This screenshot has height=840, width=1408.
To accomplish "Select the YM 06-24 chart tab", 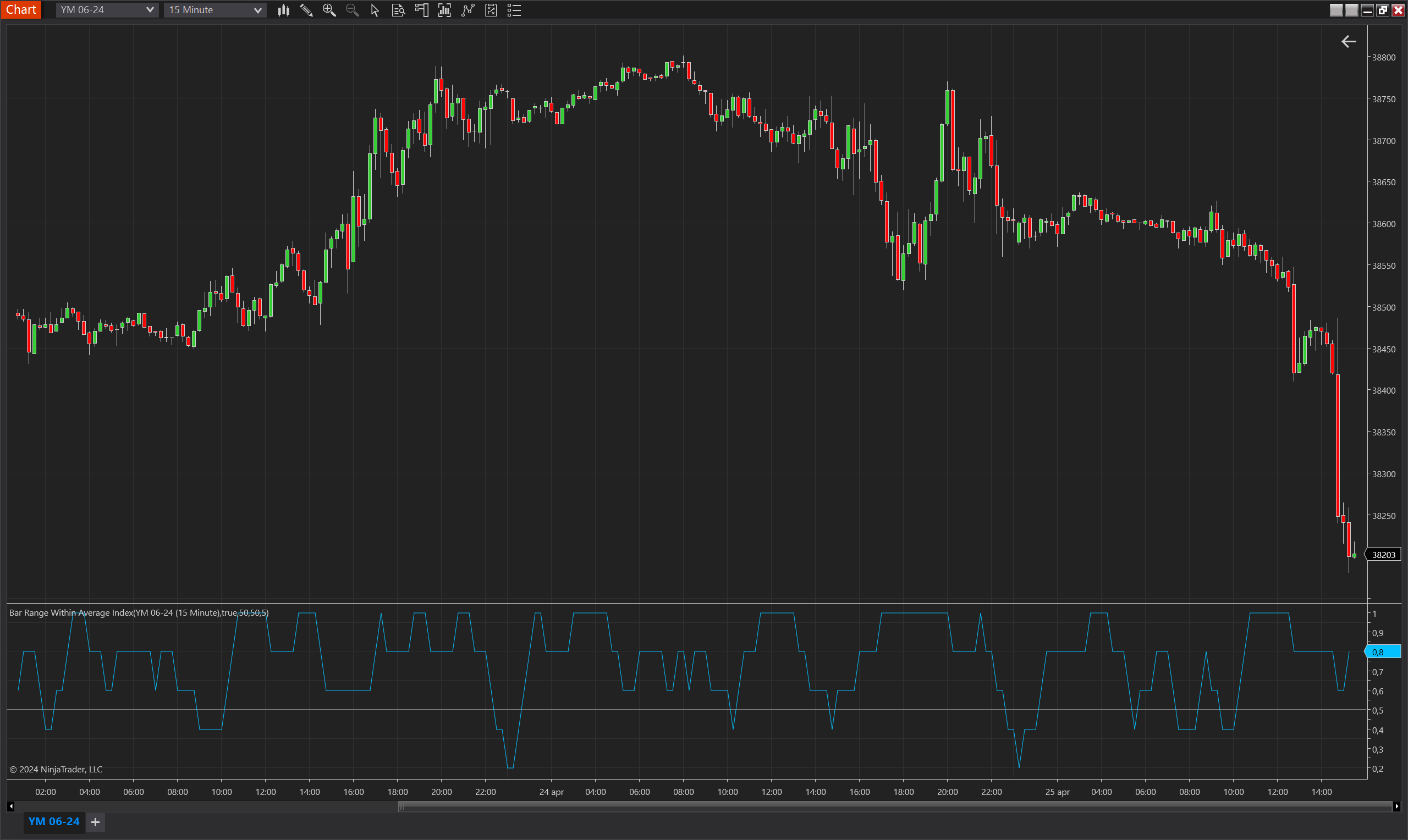I will point(54,821).
